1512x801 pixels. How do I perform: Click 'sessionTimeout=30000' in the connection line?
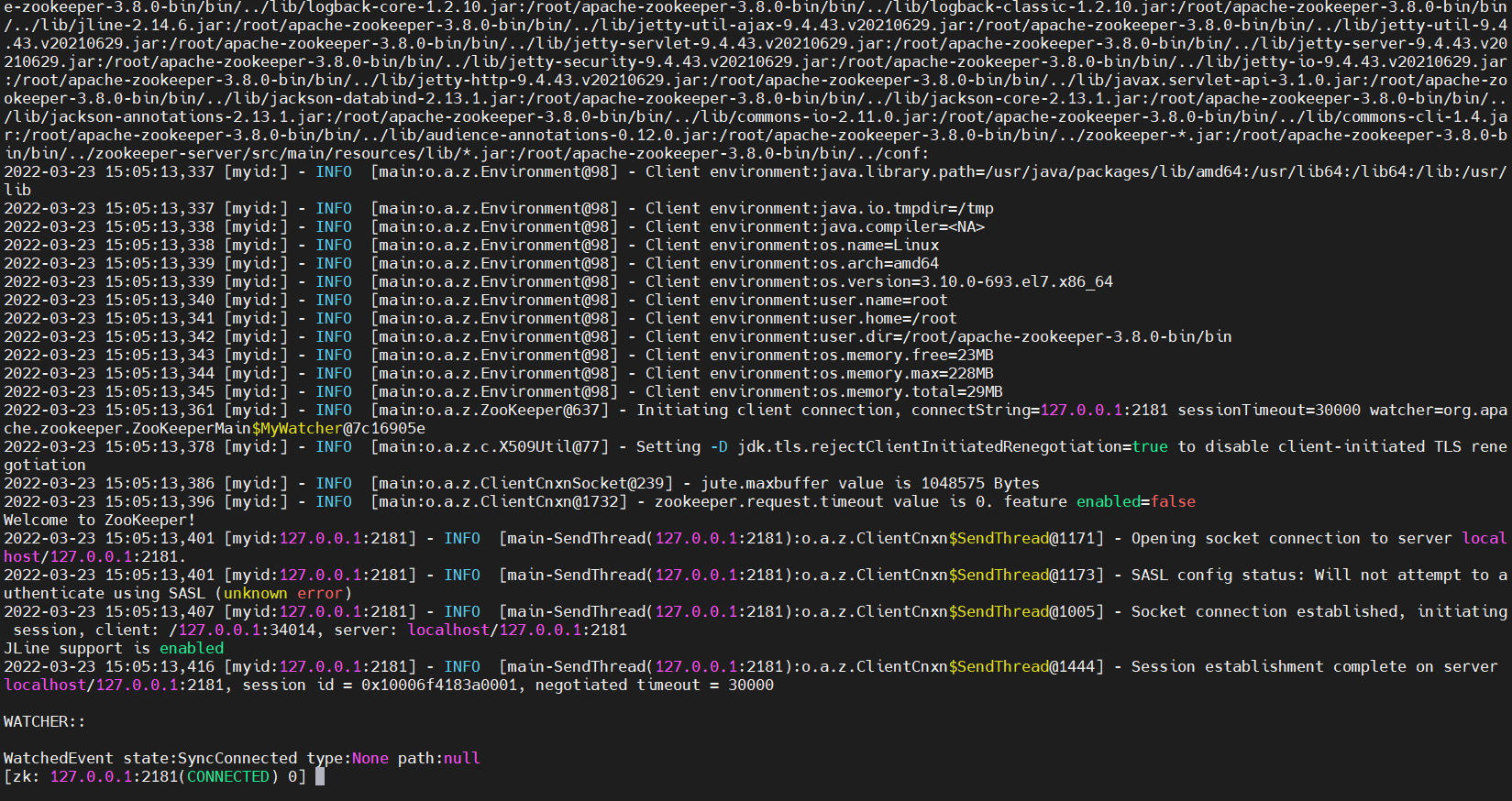coord(1269,410)
